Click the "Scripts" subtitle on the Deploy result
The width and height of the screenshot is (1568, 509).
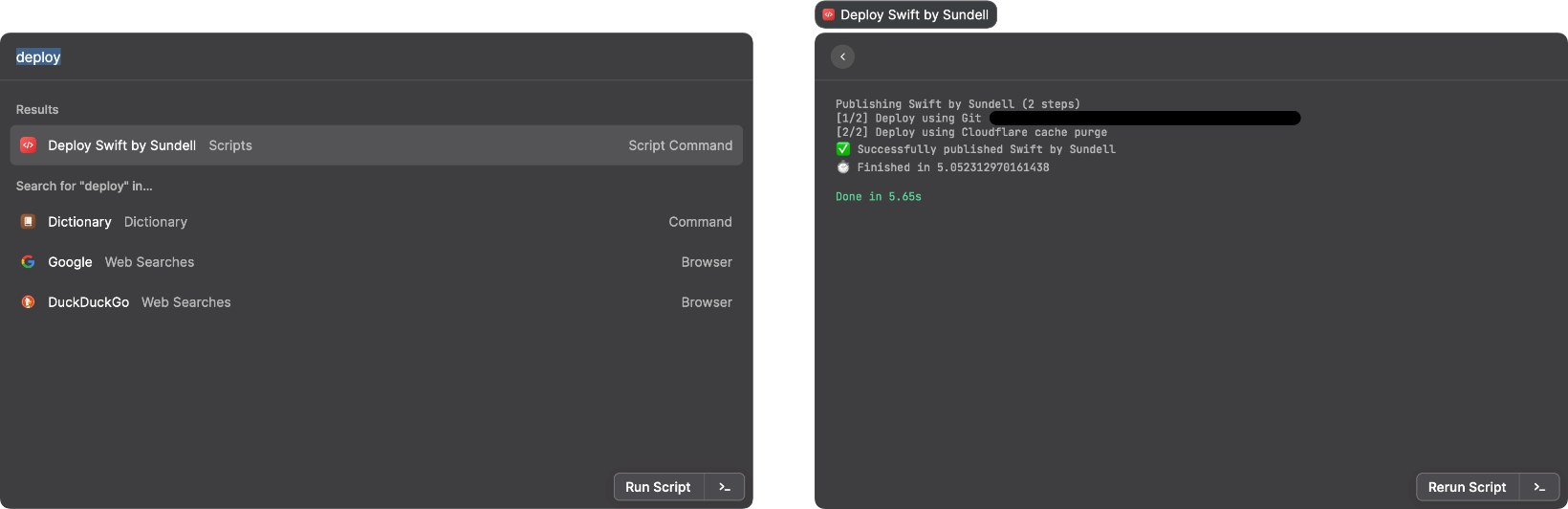(x=230, y=145)
